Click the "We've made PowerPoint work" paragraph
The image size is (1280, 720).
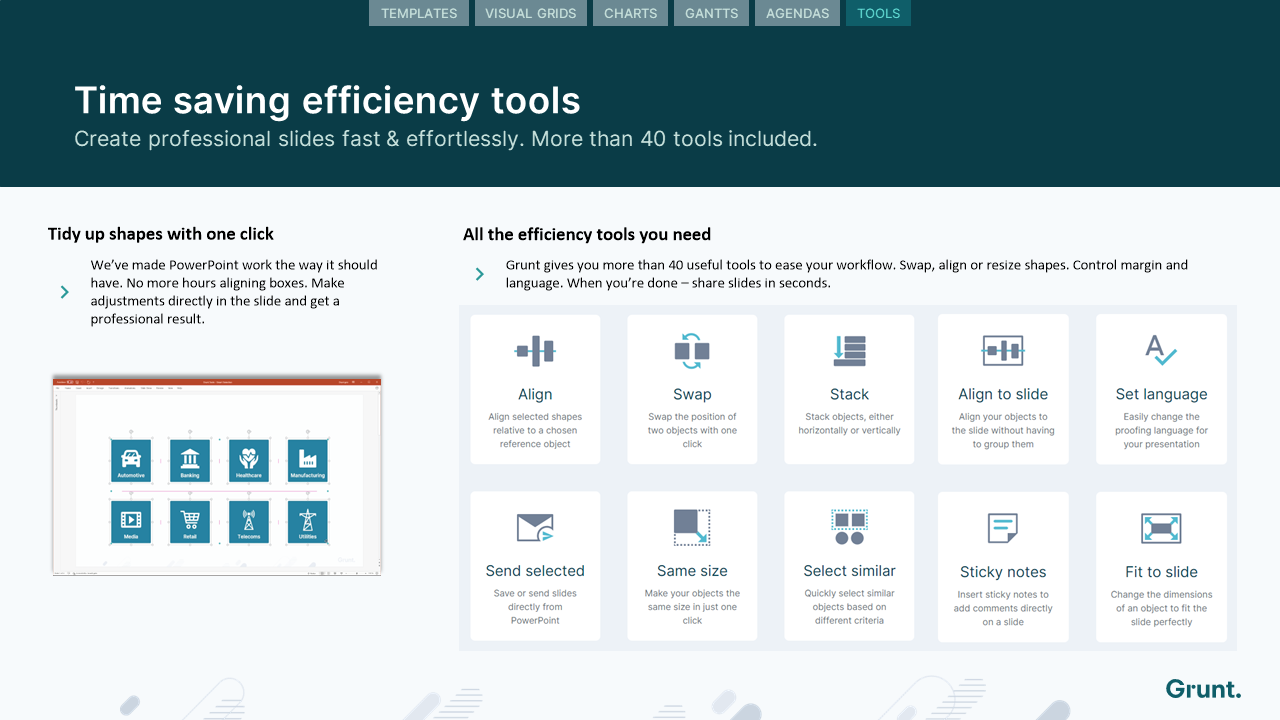click(x=234, y=292)
